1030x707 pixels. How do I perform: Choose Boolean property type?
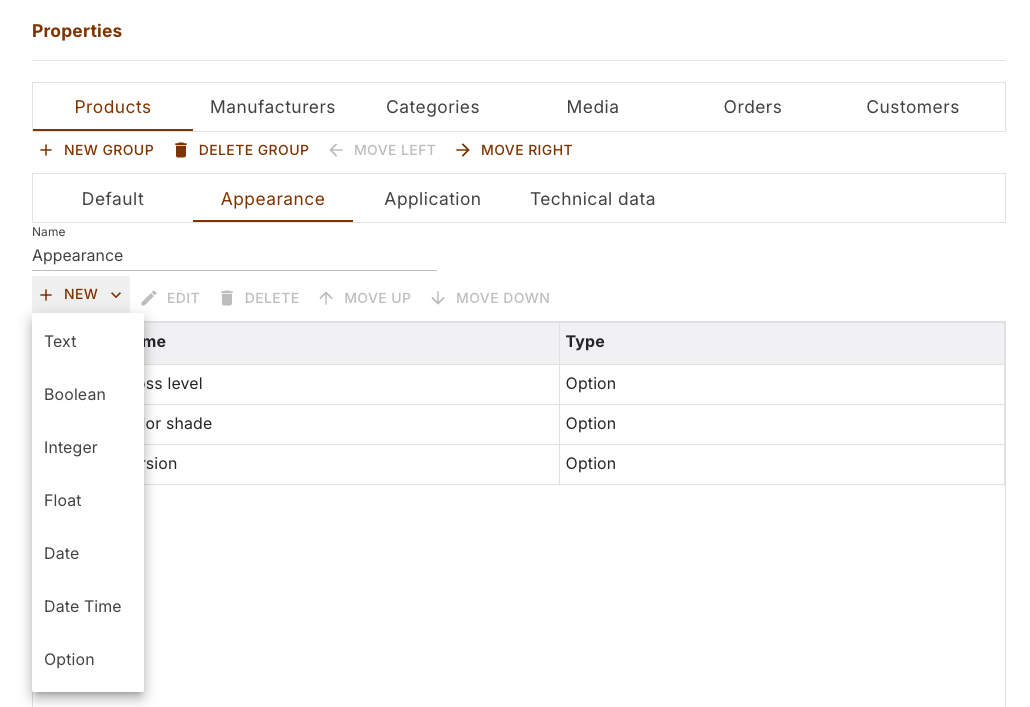click(x=88, y=394)
